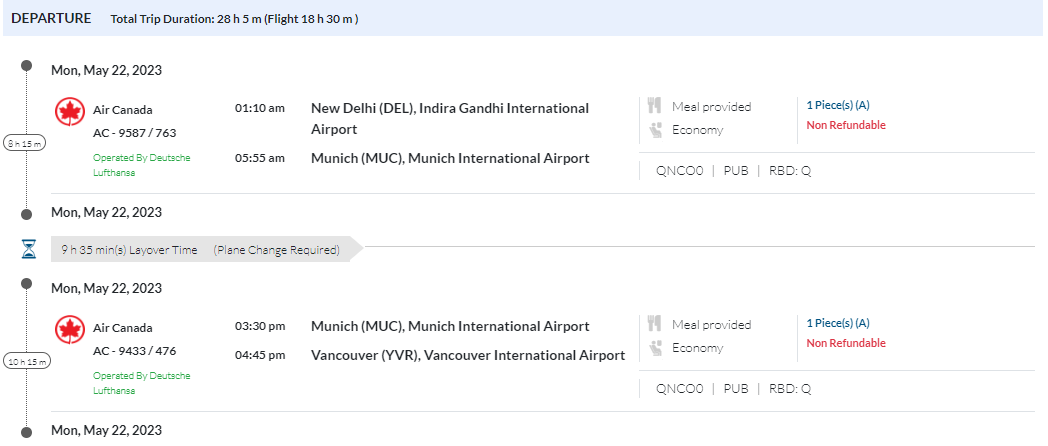Click the 9 h 35 min Layover Time banner
This screenshot has height=446, width=1048.
pyautogui.click(x=130, y=250)
